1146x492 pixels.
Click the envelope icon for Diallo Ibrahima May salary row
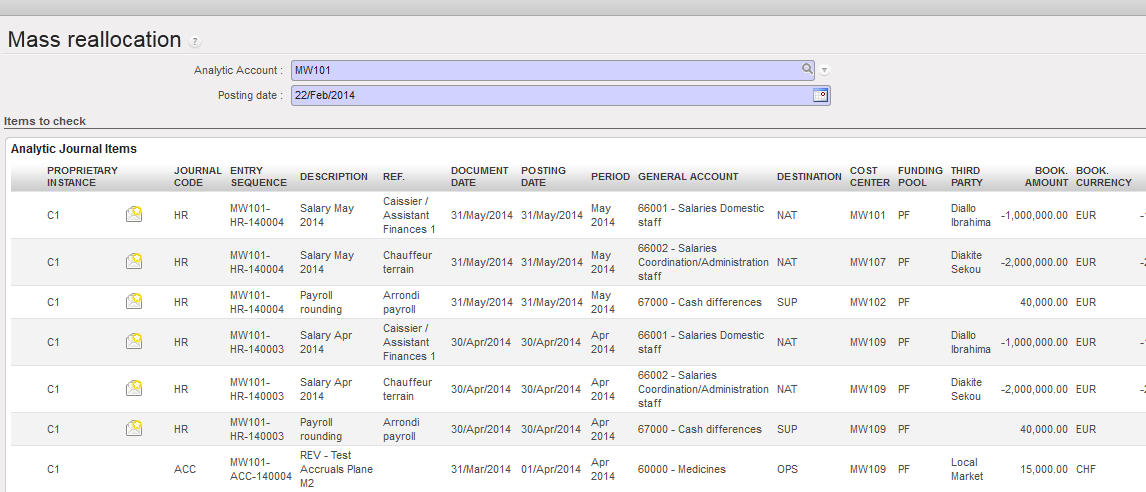click(x=134, y=215)
